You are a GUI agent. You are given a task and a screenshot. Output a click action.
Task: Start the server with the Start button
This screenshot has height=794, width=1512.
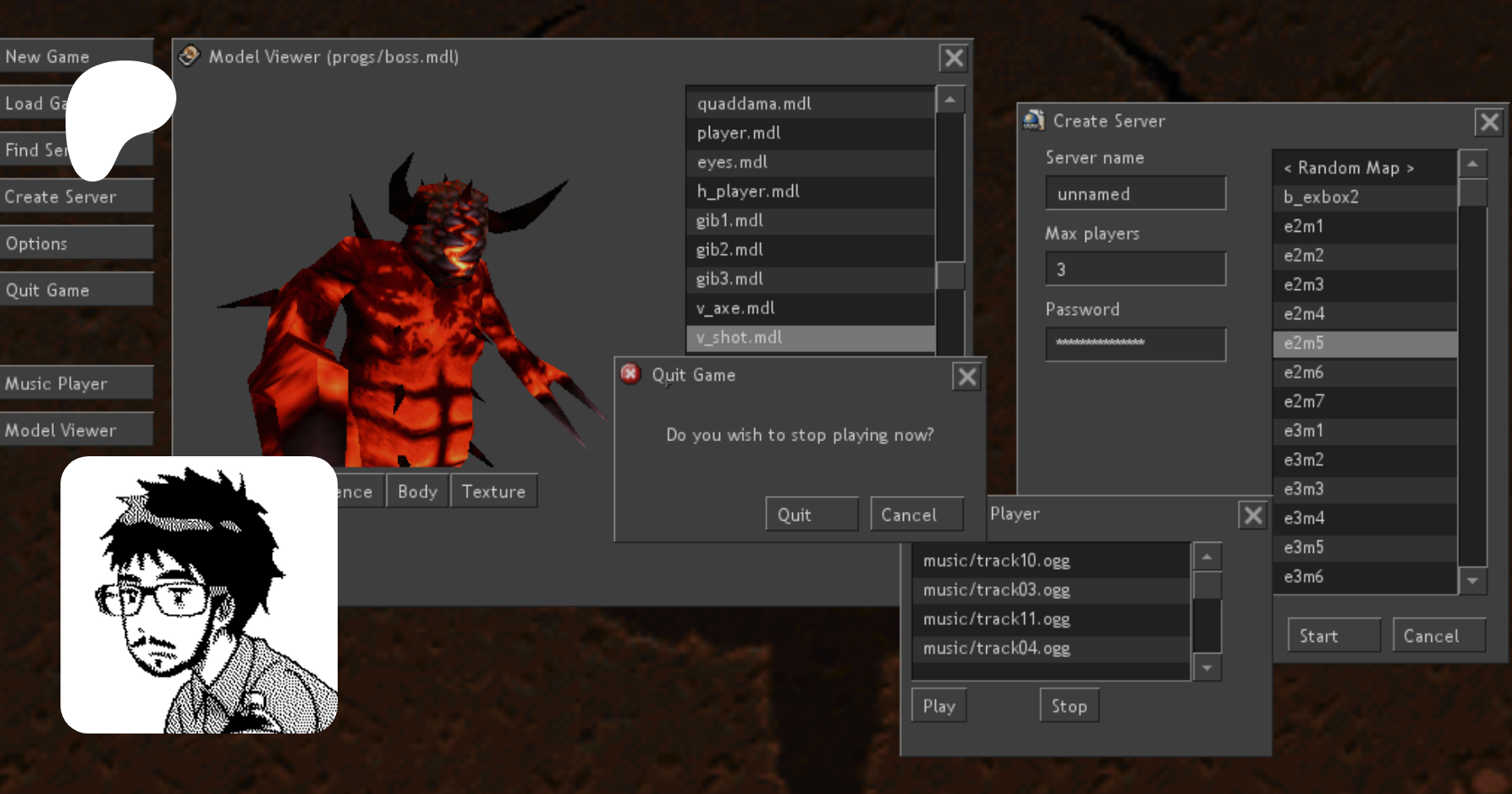tap(1333, 636)
